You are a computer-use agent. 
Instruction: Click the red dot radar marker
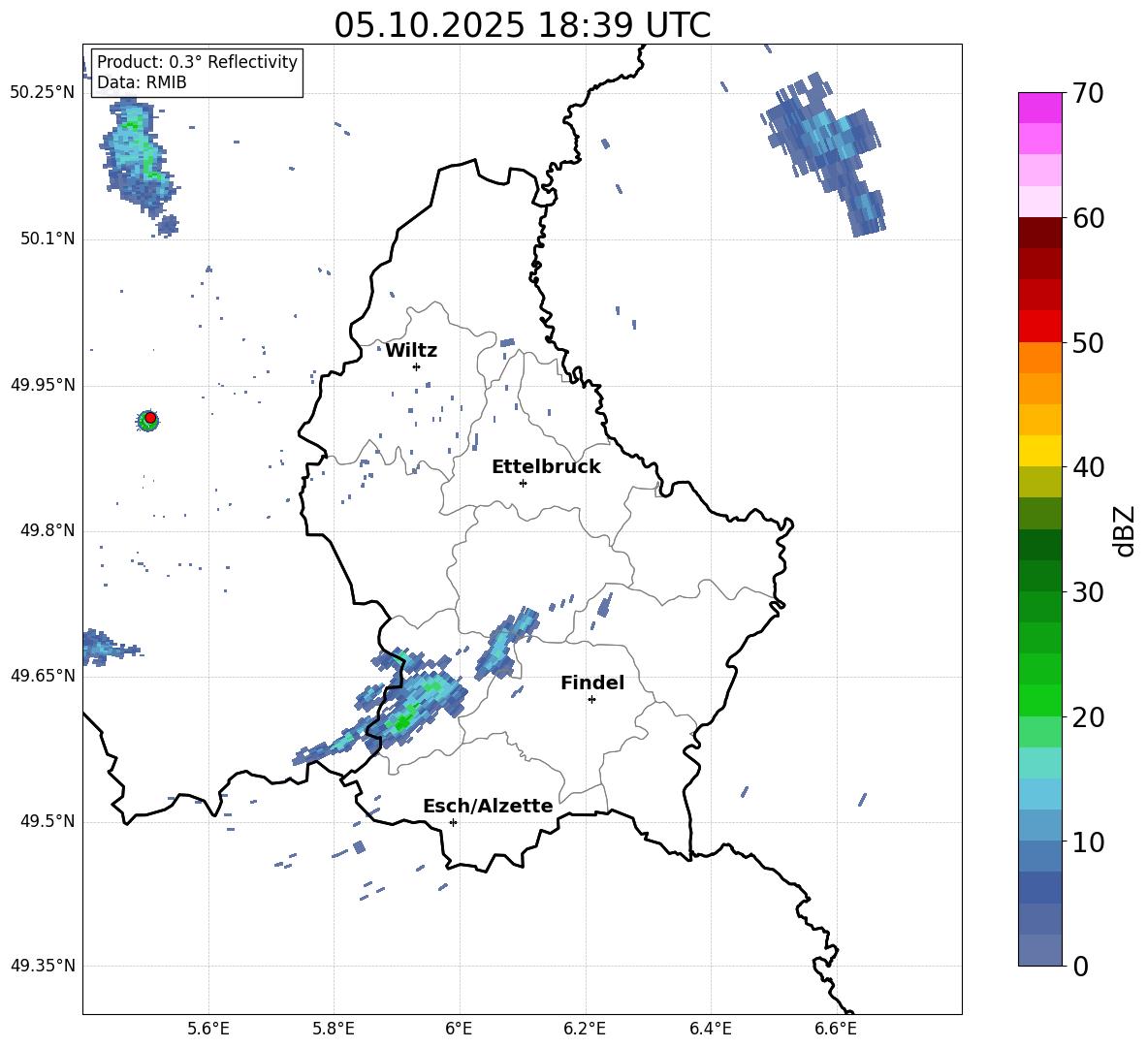[150, 418]
